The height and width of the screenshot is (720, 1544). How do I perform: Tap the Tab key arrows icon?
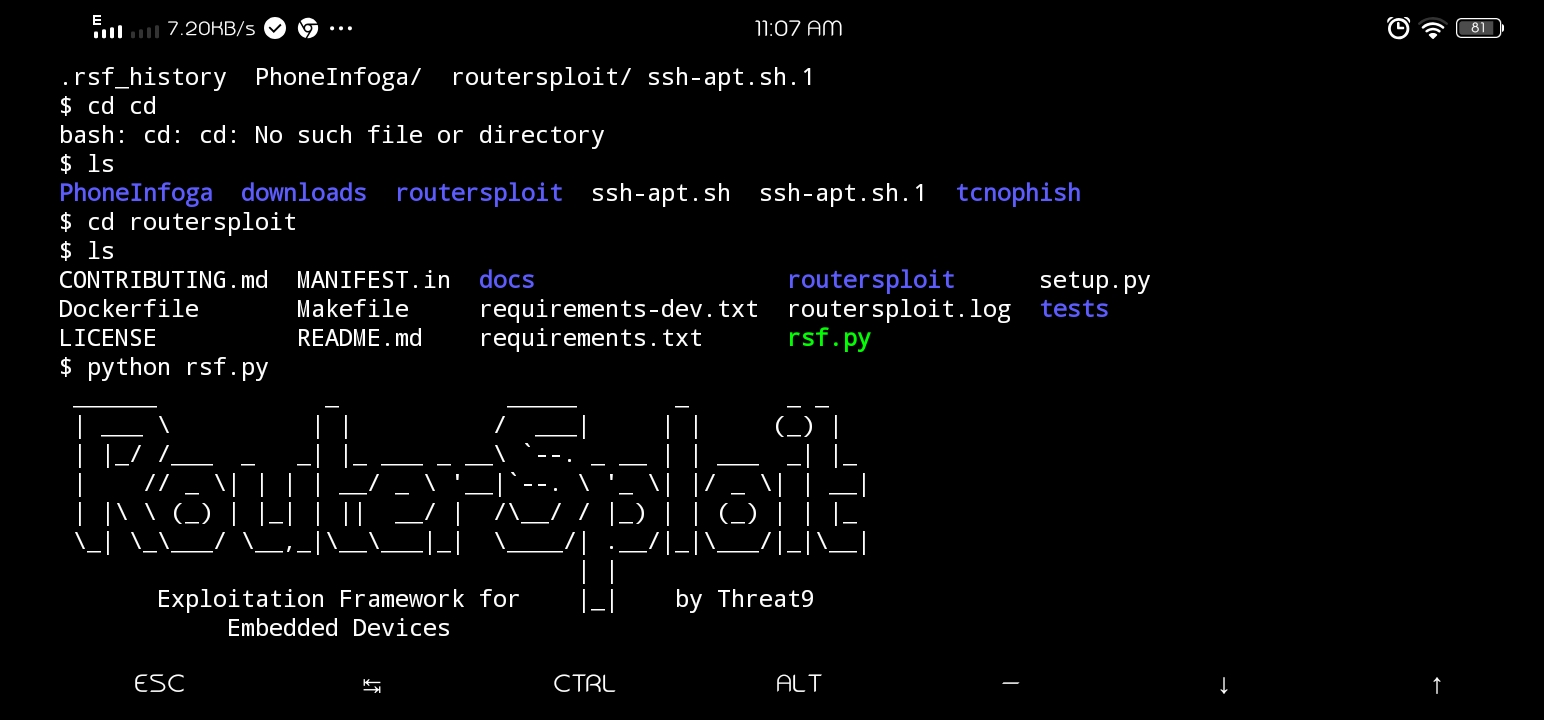click(x=372, y=685)
